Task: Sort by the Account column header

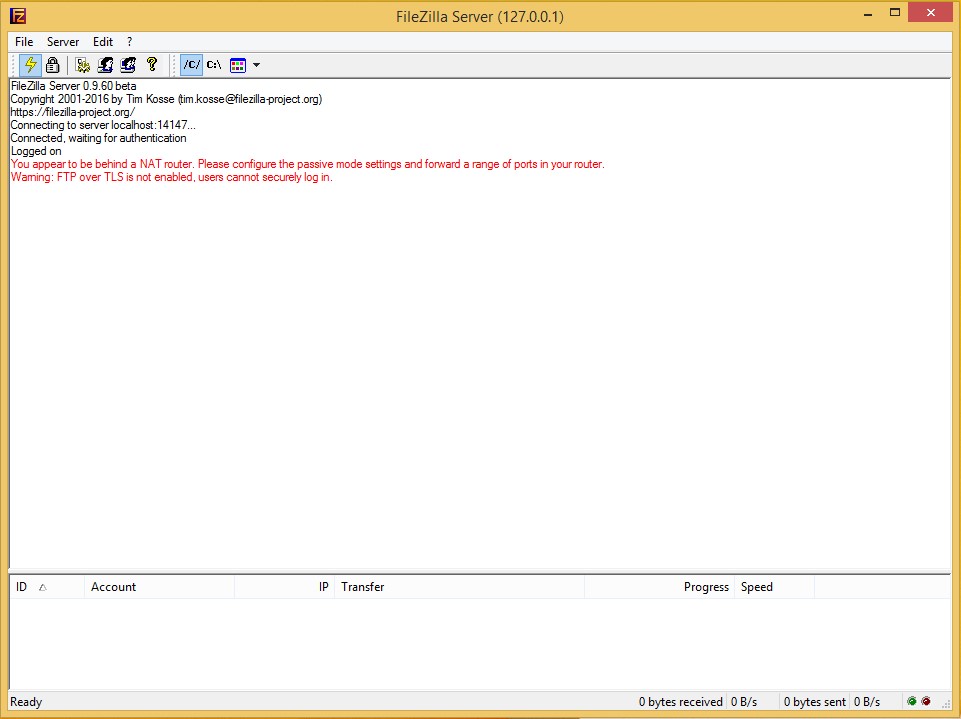Action: (x=159, y=587)
